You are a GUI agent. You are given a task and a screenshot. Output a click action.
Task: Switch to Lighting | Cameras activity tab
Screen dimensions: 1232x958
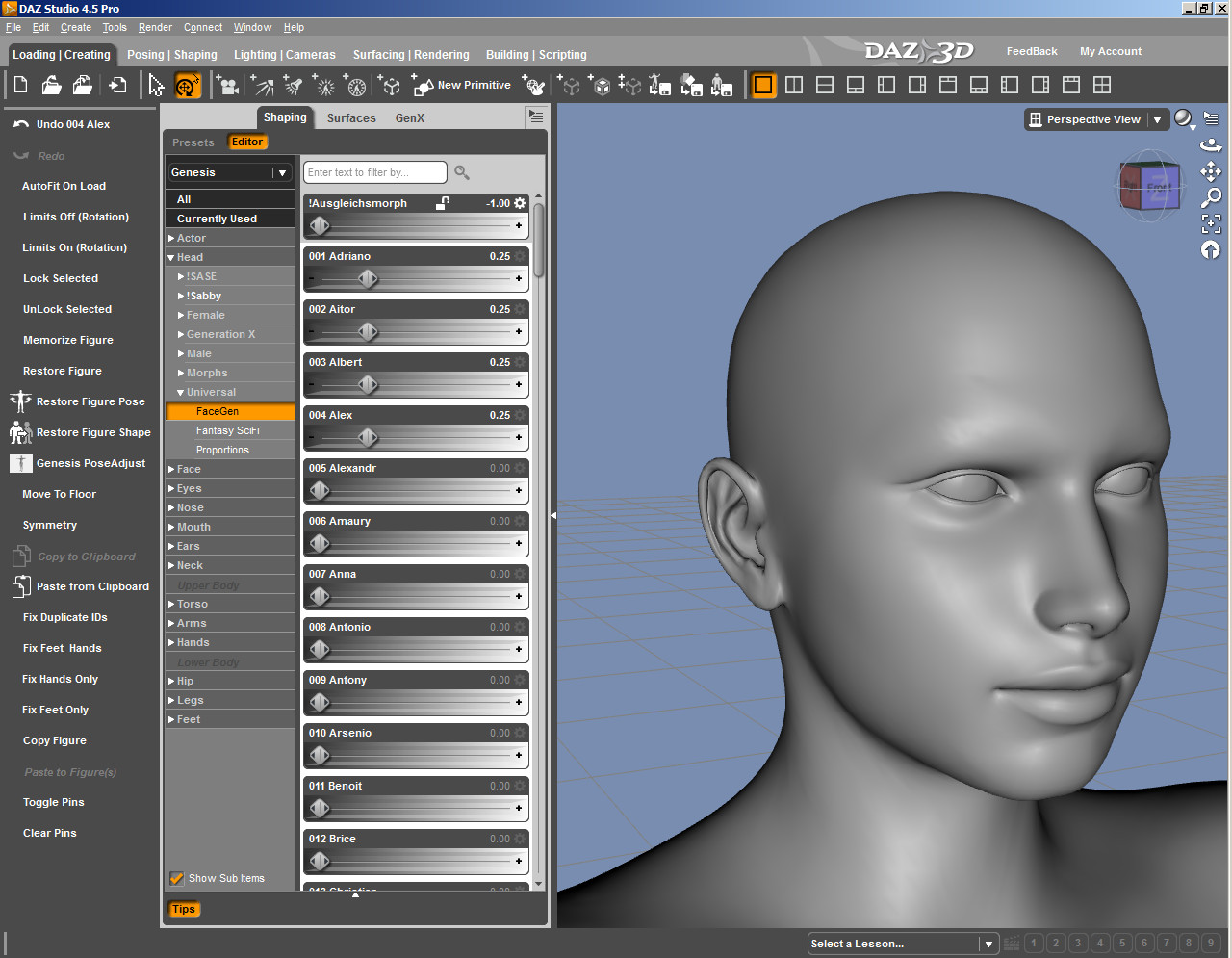tap(285, 55)
